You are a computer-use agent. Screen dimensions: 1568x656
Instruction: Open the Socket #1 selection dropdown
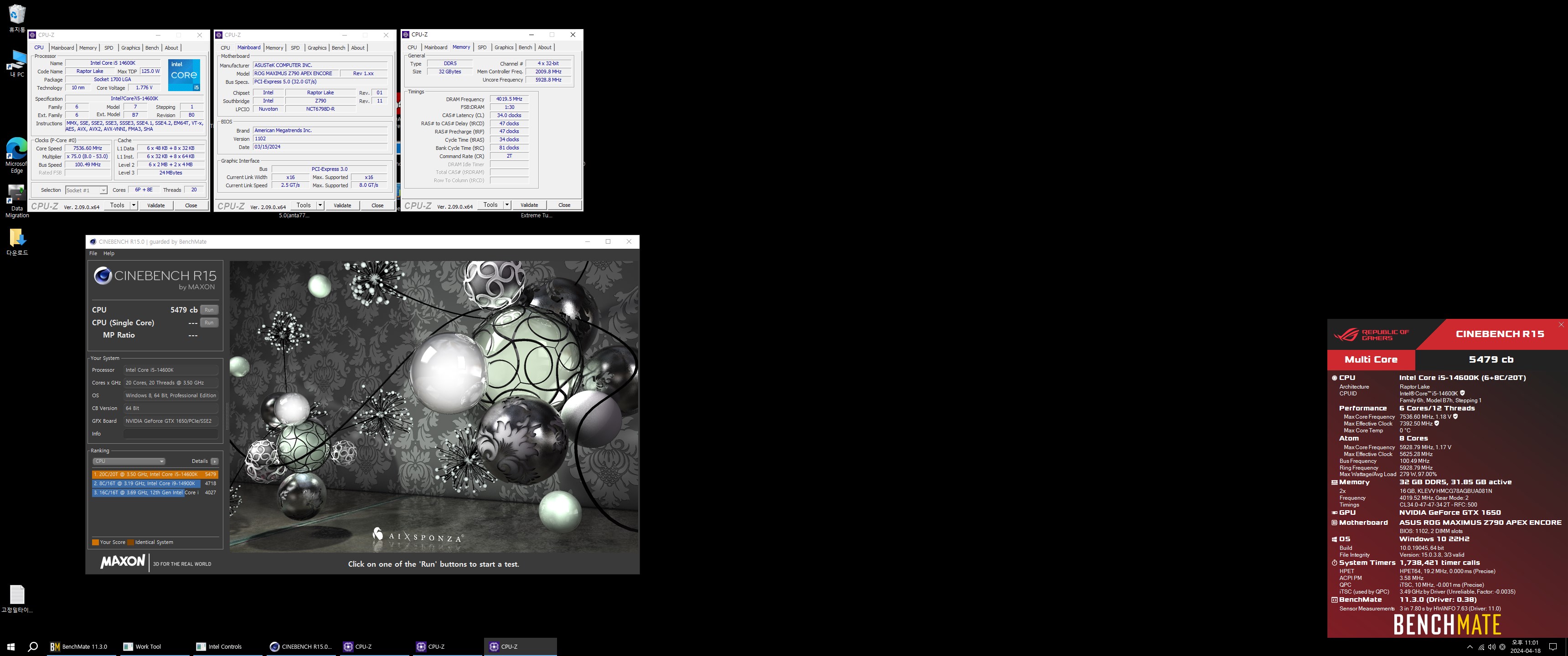tap(86, 190)
